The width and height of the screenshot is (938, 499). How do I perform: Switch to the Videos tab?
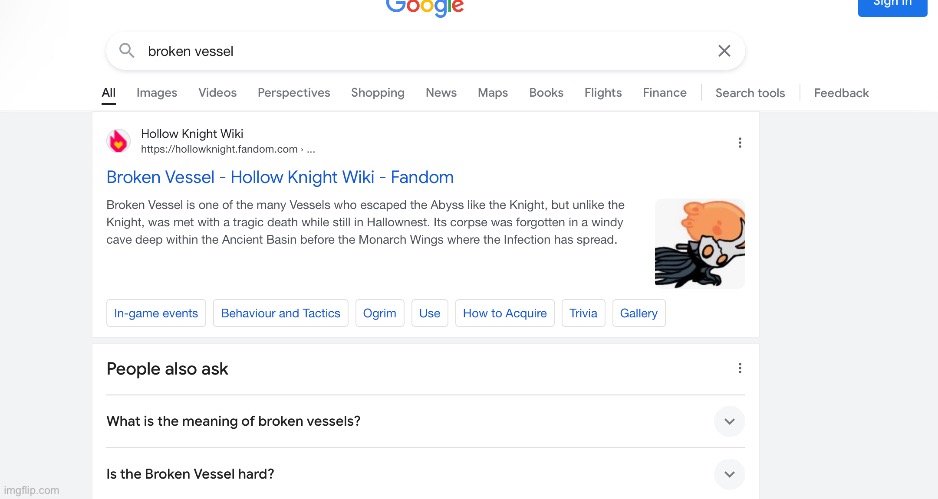click(x=217, y=93)
